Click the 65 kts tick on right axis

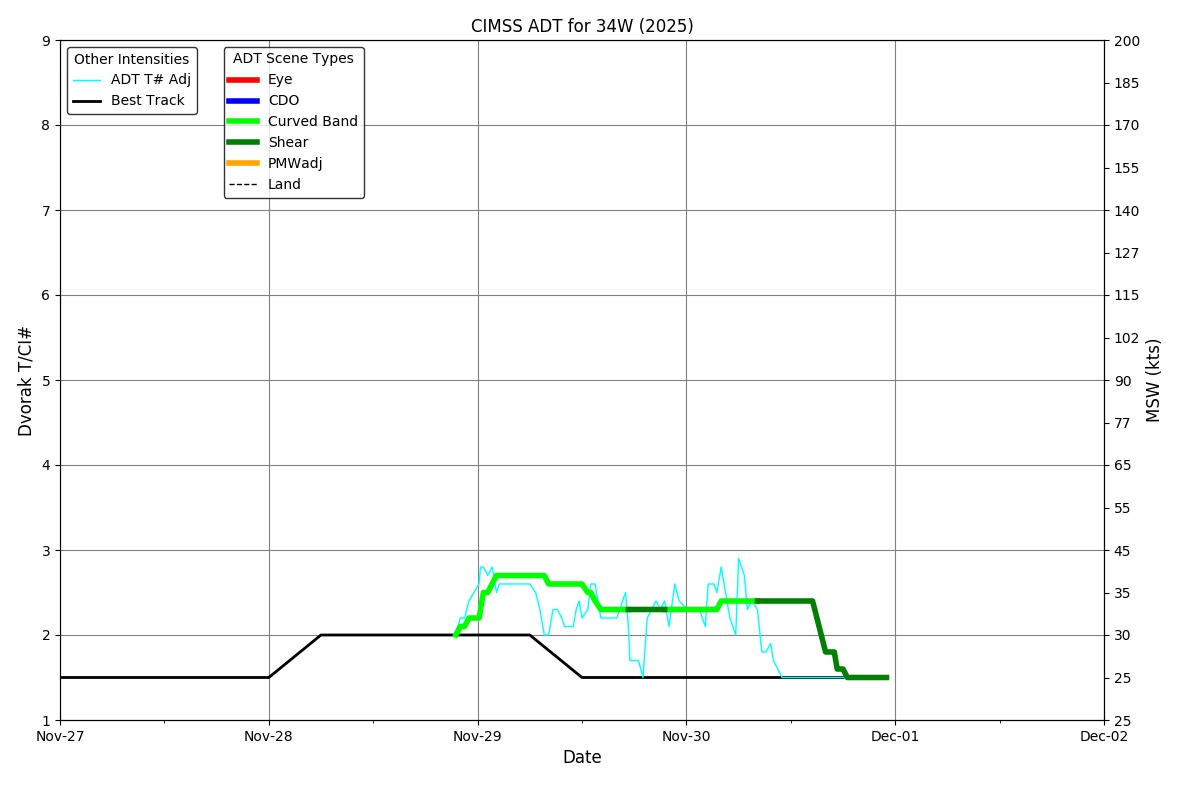click(1122, 465)
